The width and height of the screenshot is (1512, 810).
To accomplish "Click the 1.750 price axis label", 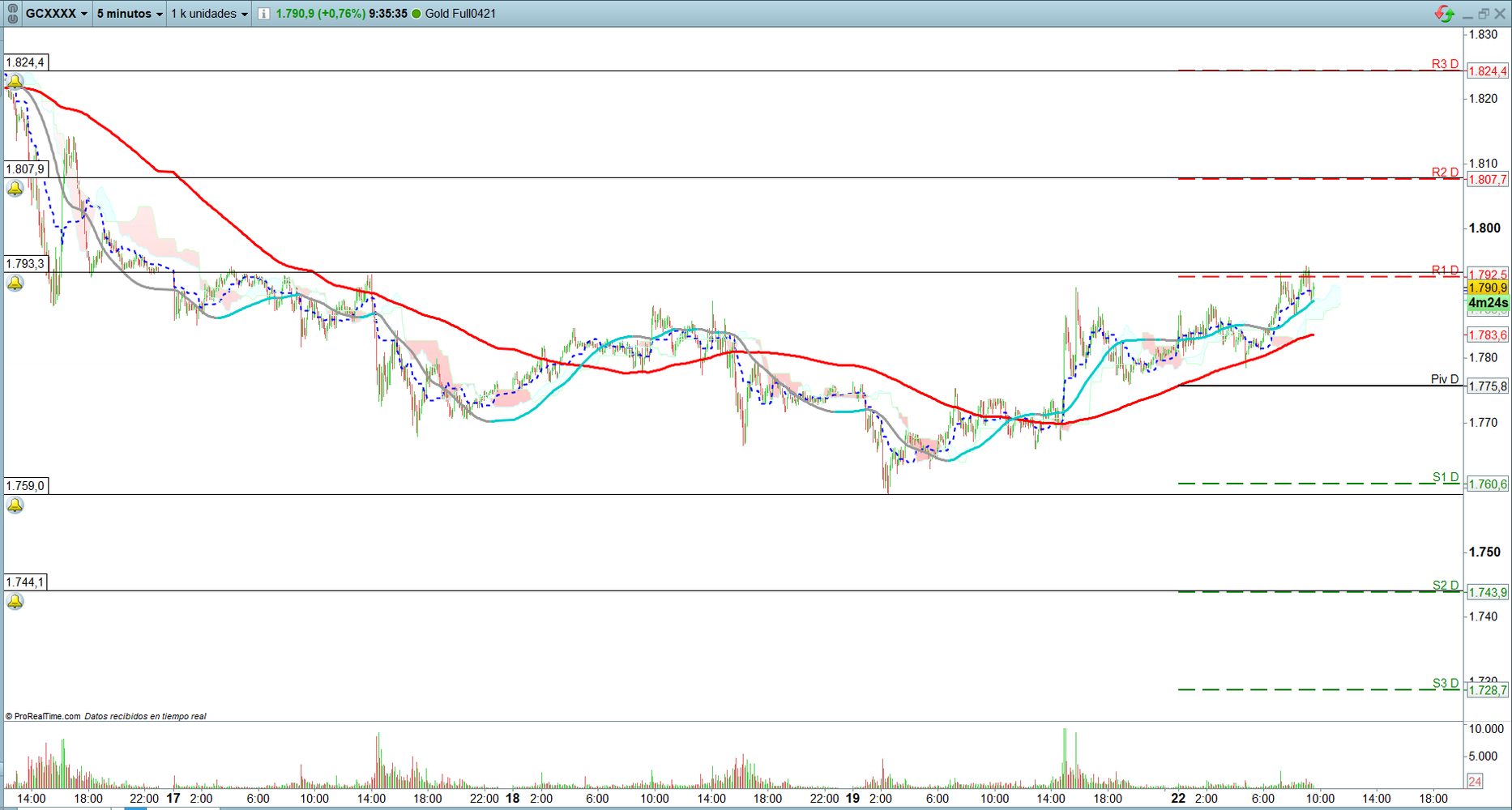I will tap(1485, 552).
